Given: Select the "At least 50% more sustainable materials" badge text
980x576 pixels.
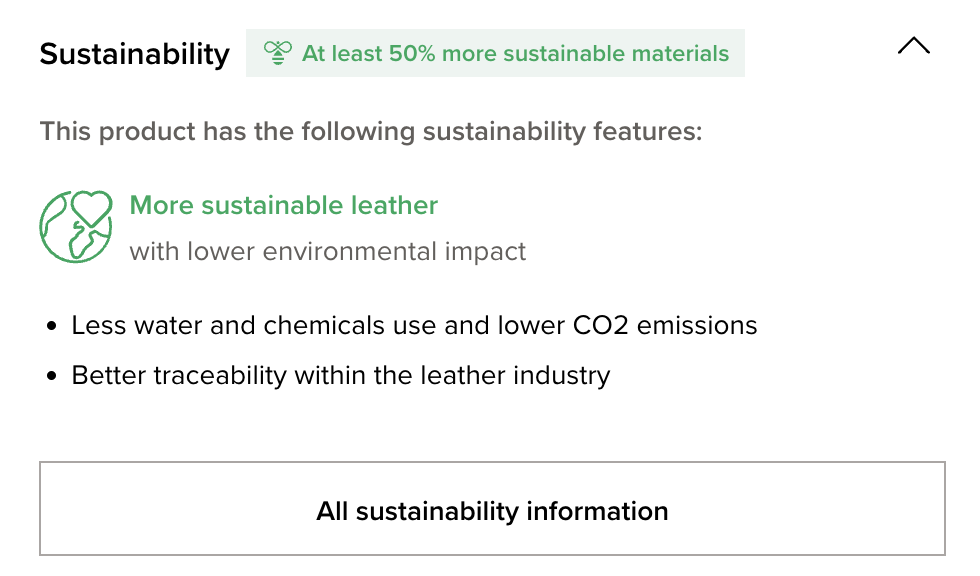Looking at the screenshot, I should [x=515, y=53].
